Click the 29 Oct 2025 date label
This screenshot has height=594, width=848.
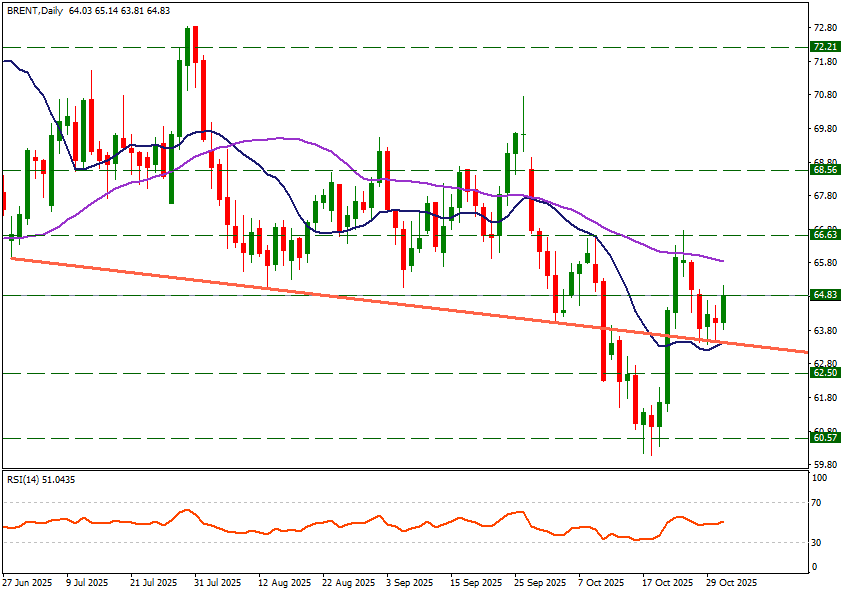point(733,582)
